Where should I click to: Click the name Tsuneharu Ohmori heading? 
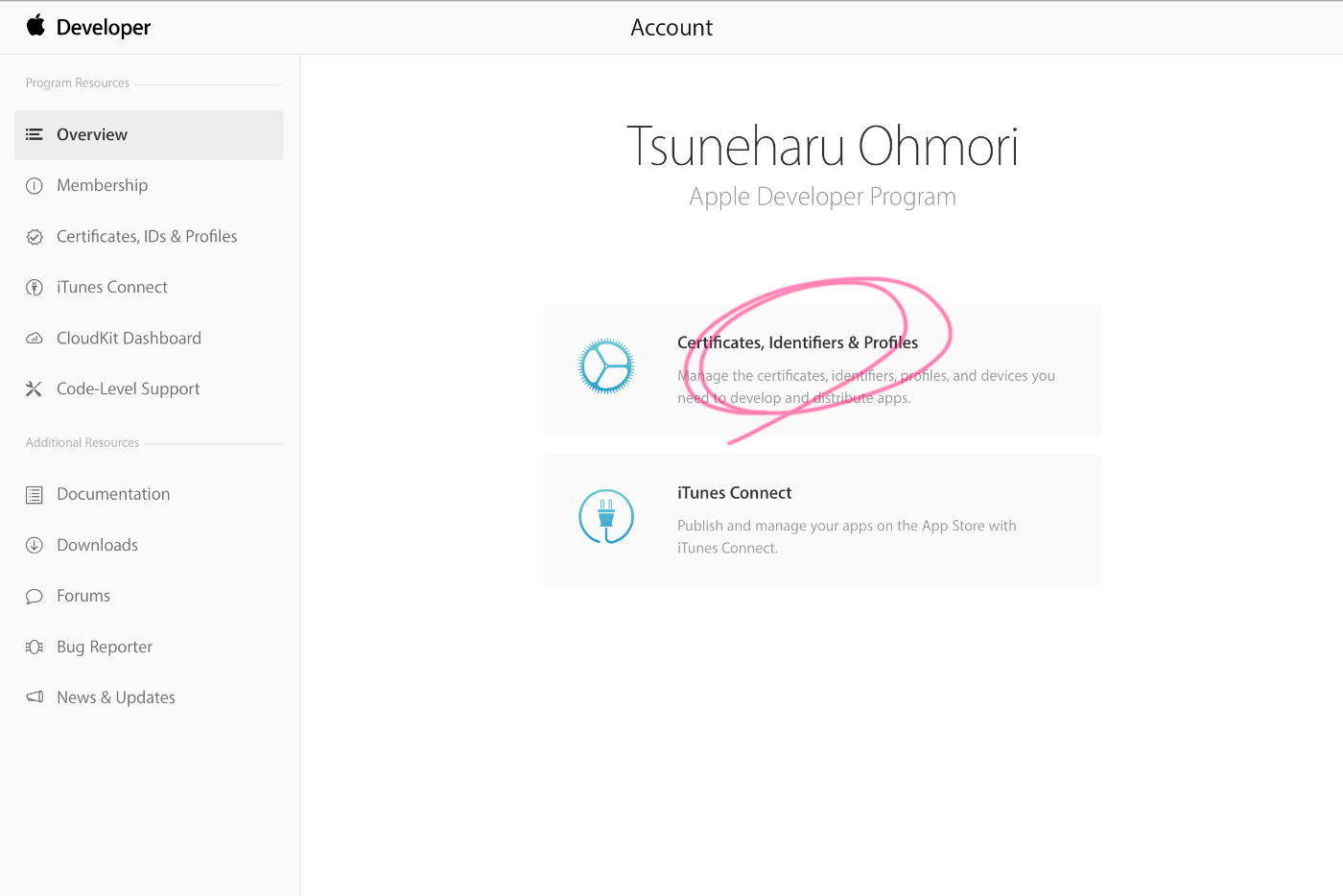click(822, 146)
